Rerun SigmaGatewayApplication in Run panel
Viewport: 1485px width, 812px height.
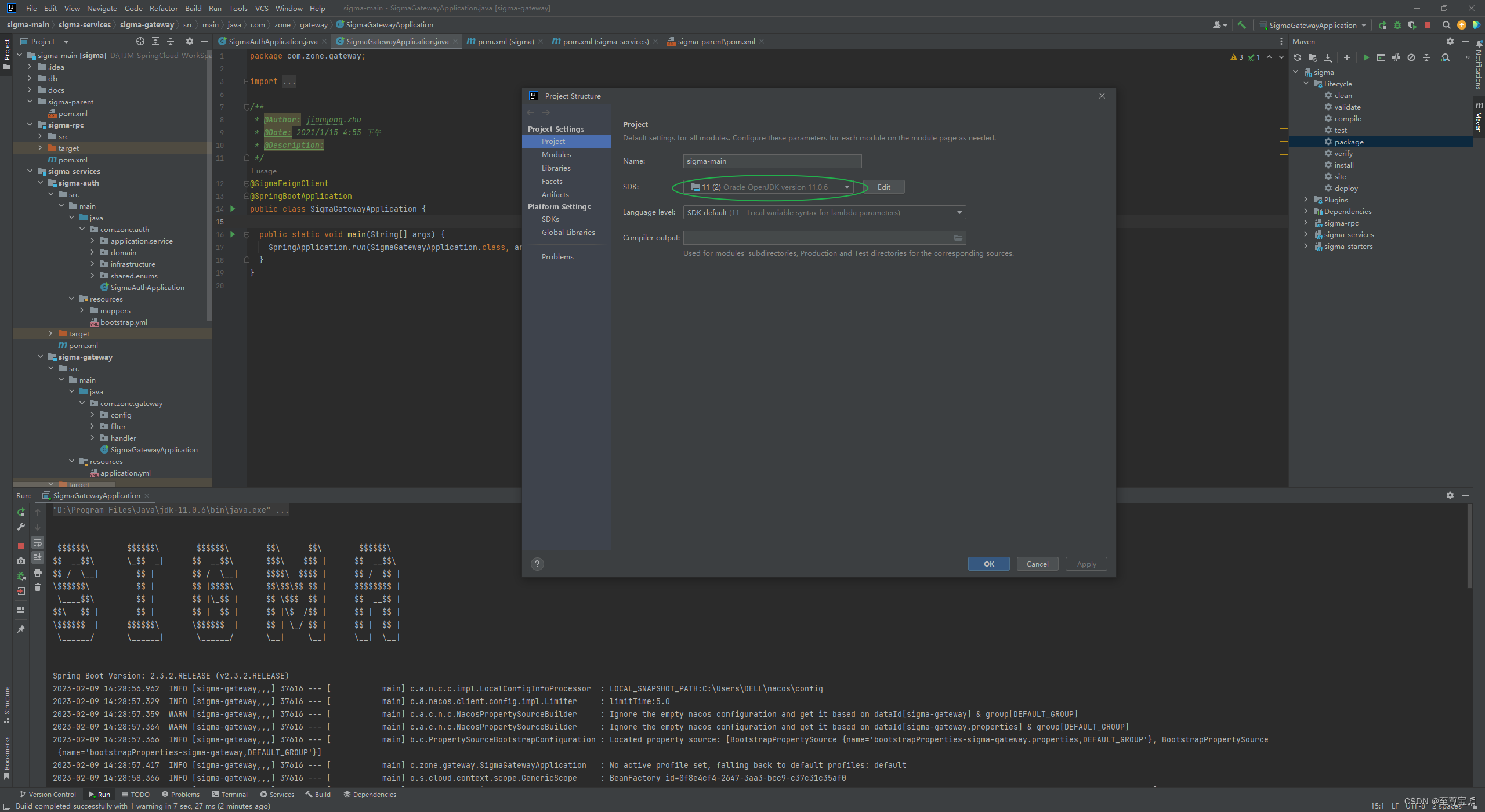point(21,512)
